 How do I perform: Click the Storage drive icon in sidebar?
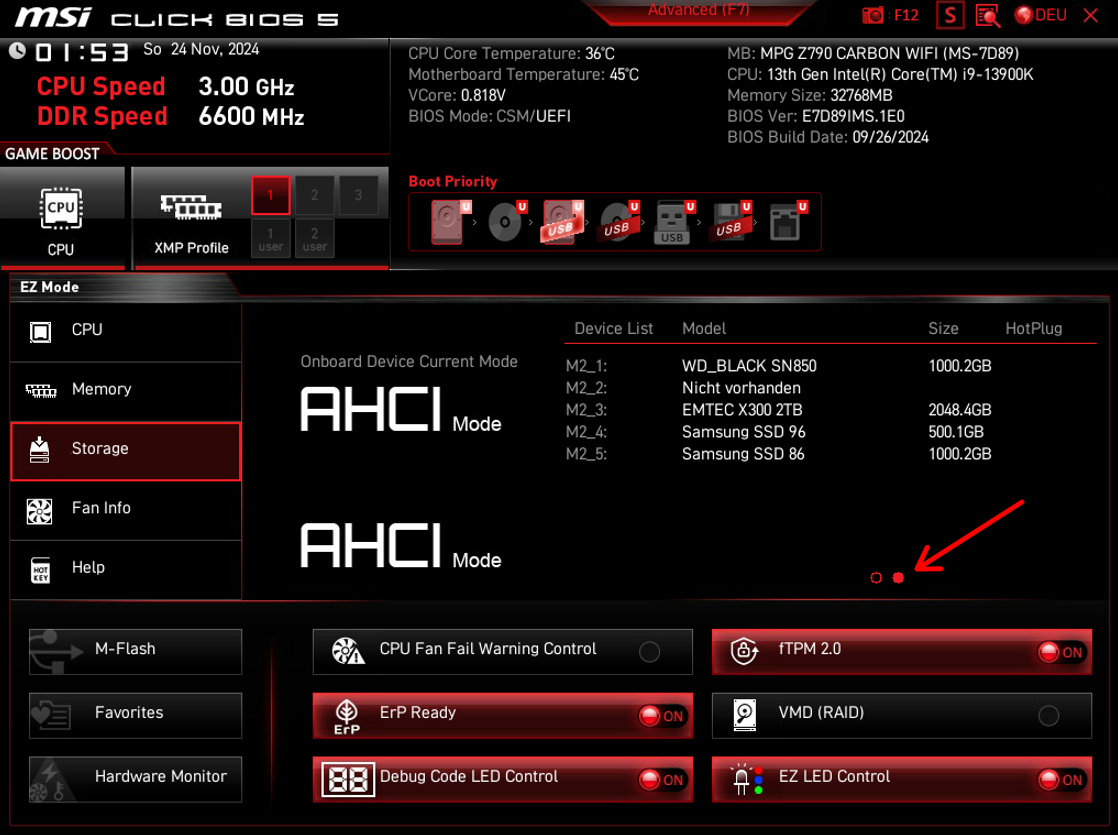[x=39, y=450]
